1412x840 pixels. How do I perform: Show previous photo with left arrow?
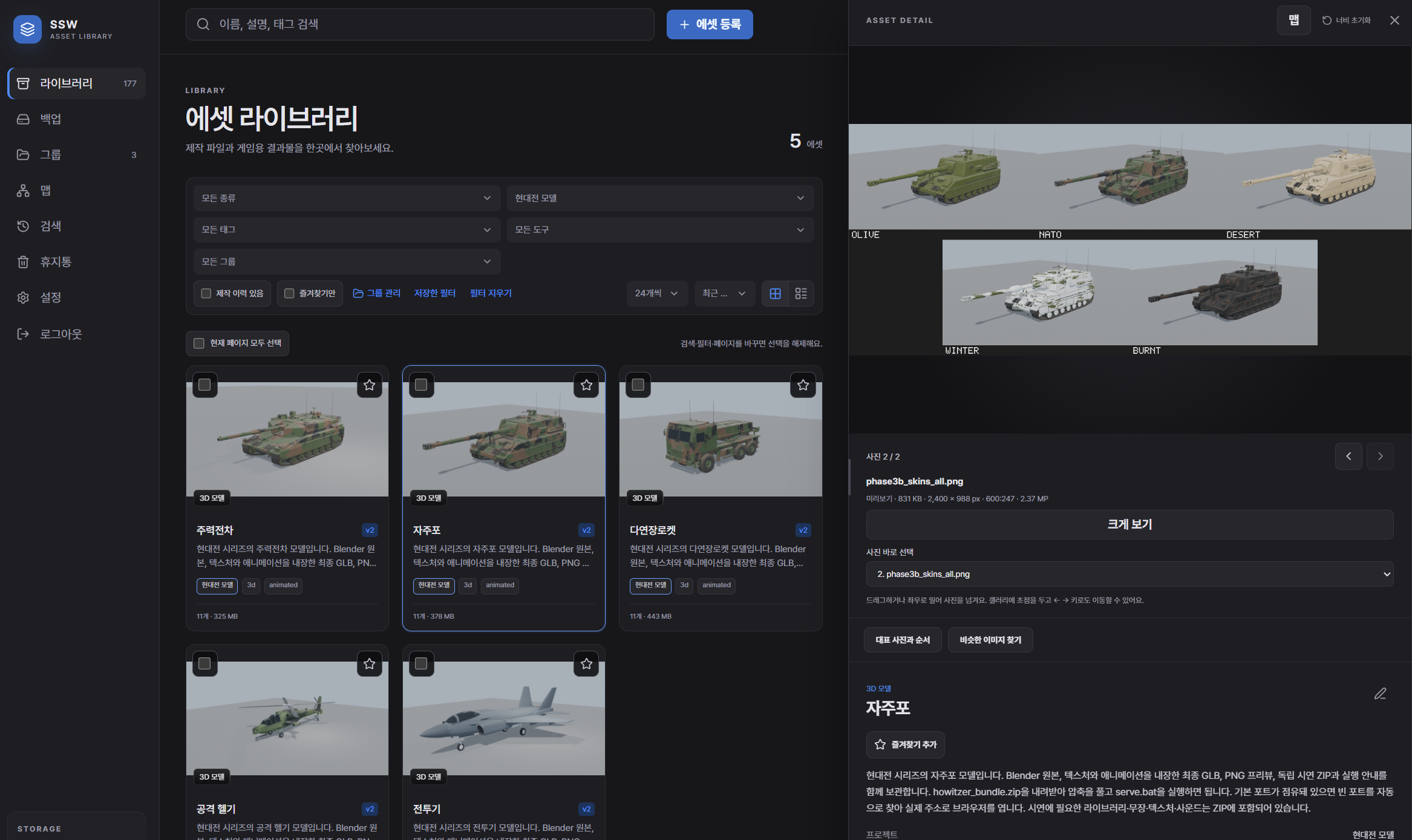click(x=1348, y=456)
